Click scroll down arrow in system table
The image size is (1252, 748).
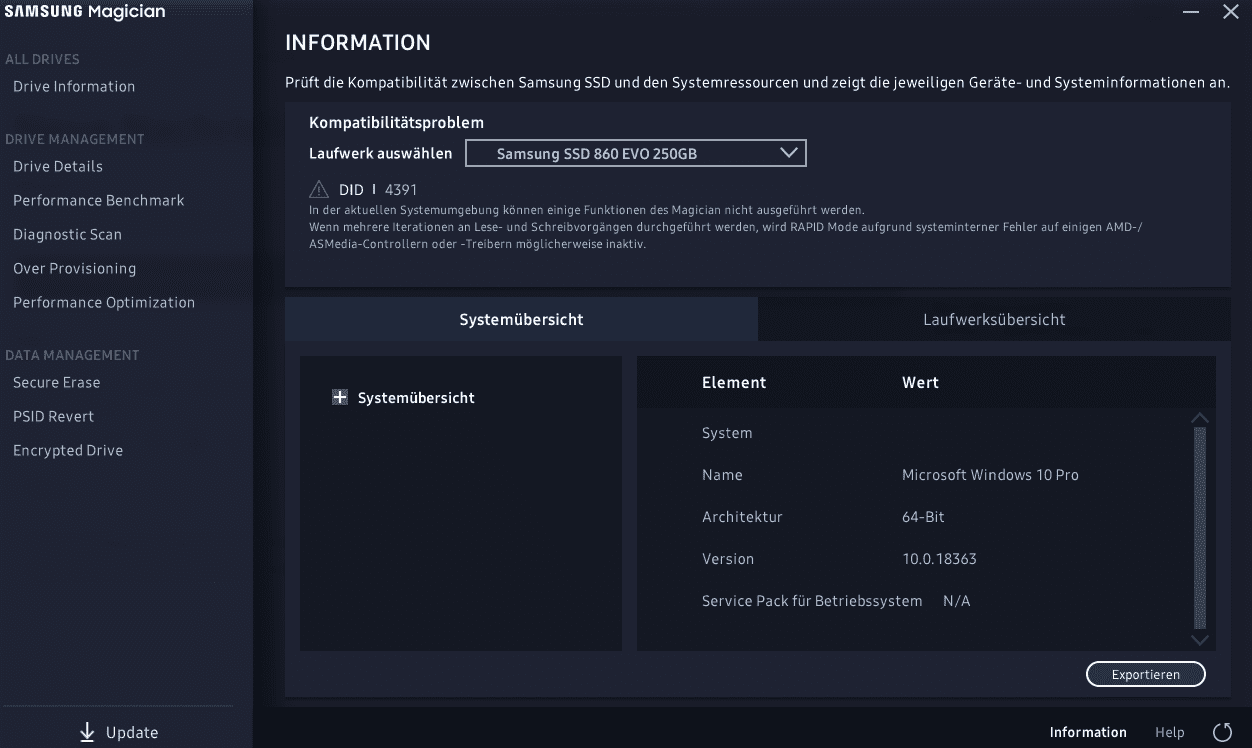point(1200,639)
